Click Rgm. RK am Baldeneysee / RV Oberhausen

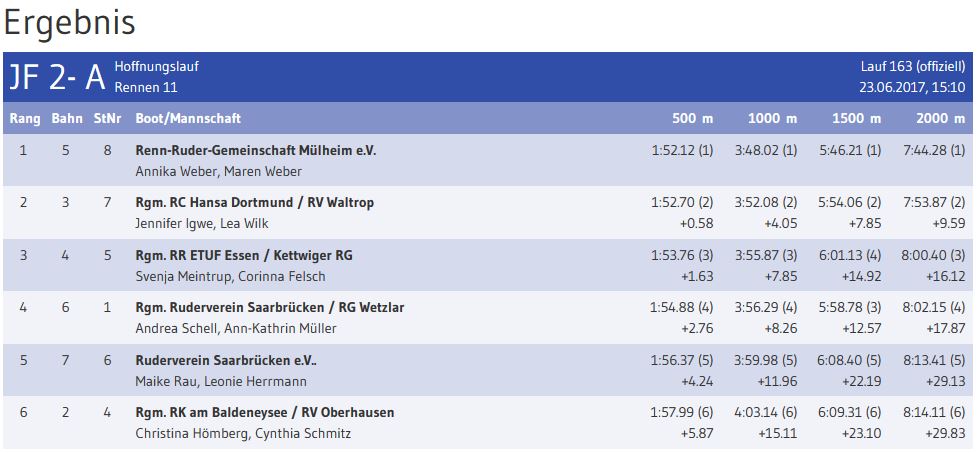(x=264, y=412)
